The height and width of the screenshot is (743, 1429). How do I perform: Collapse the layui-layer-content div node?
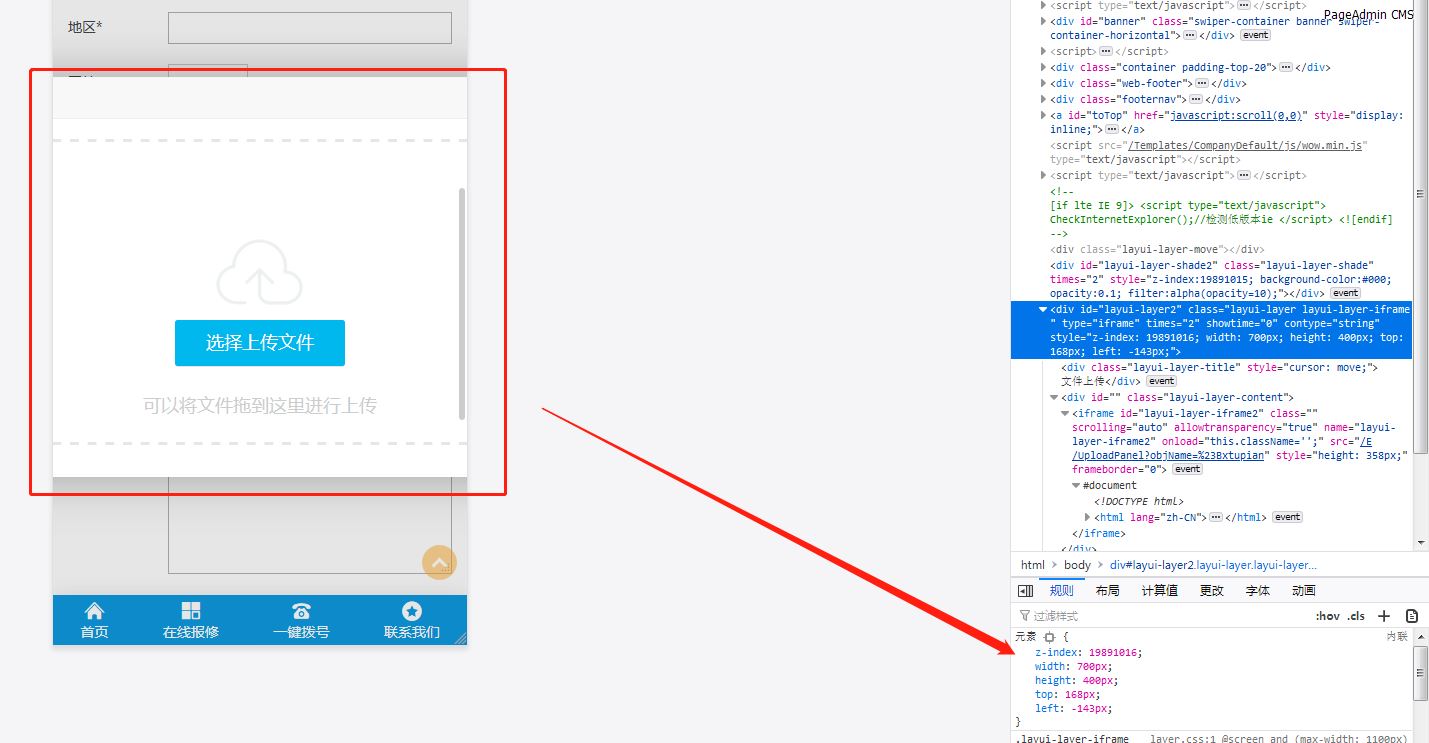pyautogui.click(x=1055, y=397)
